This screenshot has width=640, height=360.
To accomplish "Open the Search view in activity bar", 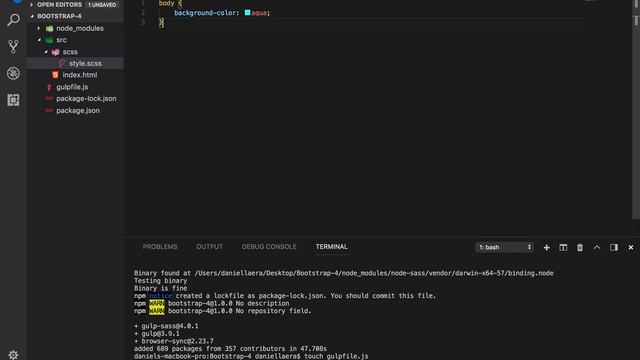I will 13,20.
